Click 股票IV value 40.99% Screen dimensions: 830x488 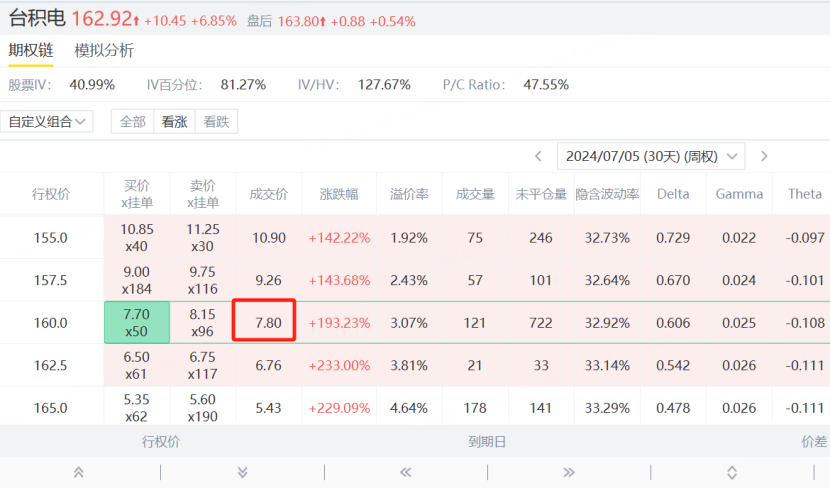(92, 85)
